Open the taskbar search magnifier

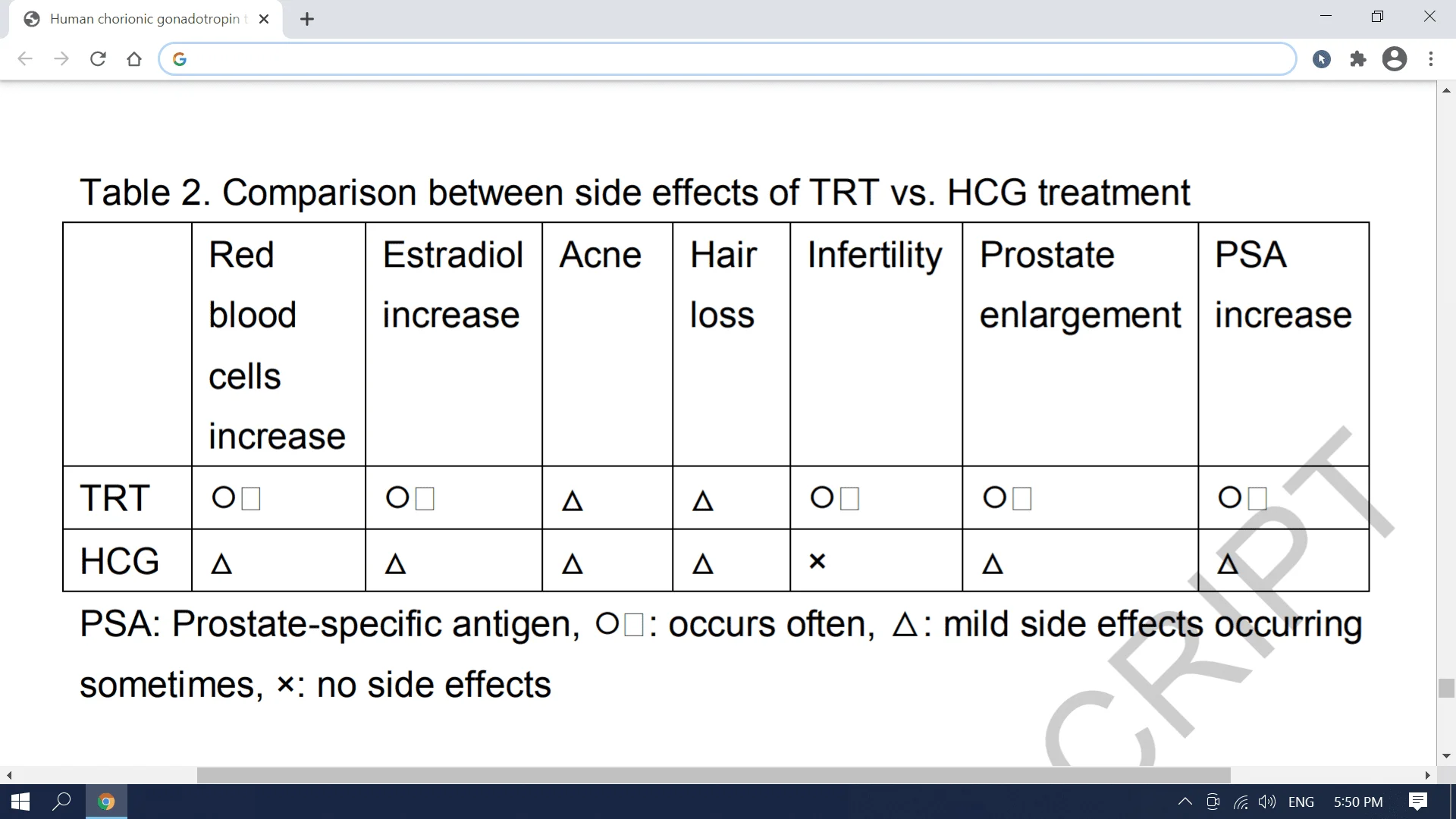coord(61,802)
